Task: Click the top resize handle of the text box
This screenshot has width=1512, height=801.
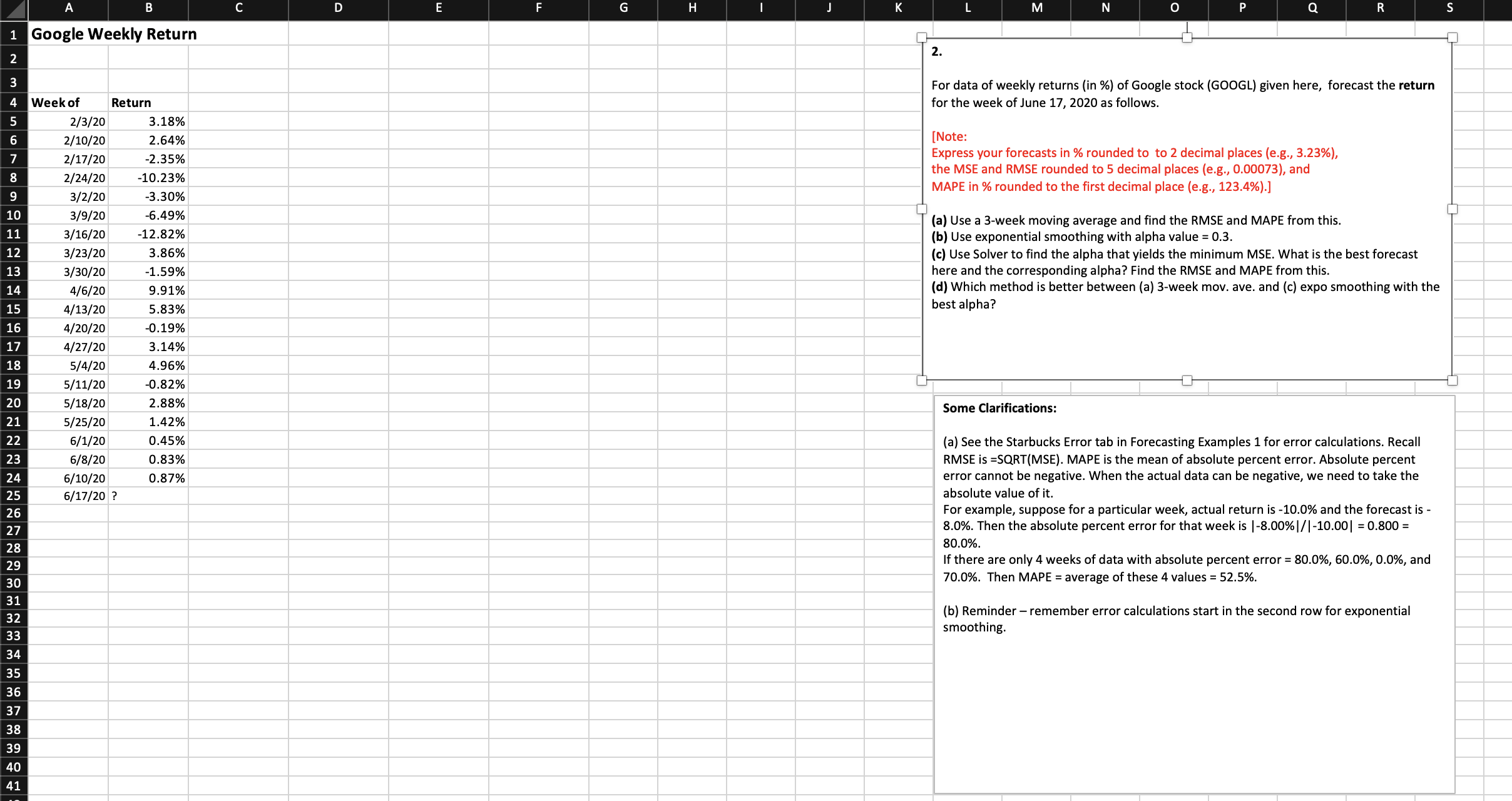Action: (1187, 38)
